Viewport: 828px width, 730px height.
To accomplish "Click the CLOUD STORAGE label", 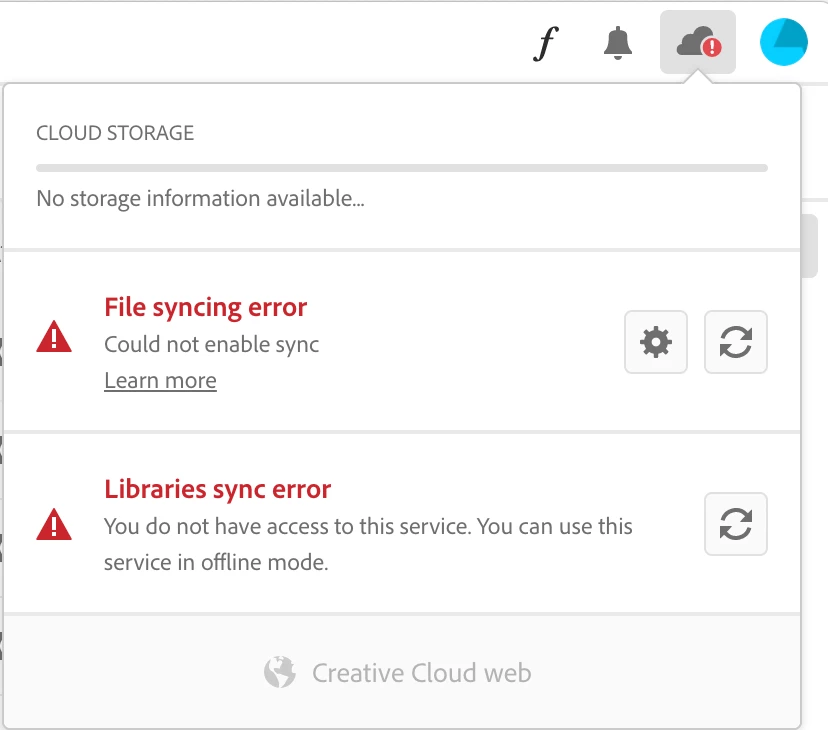I will 115,133.
